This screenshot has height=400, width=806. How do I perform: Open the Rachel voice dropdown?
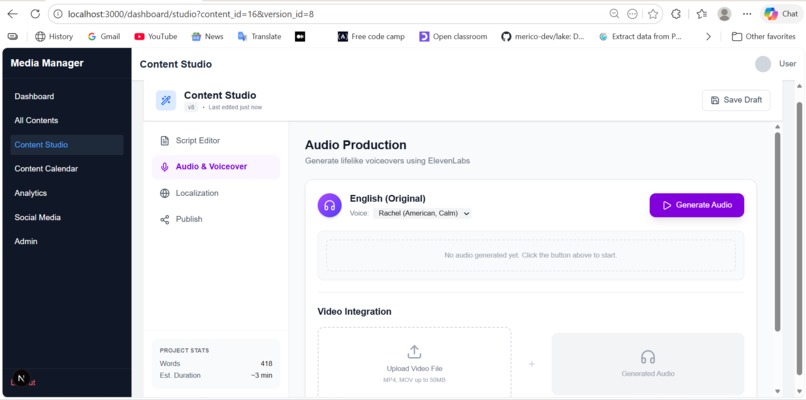point(422,213)
